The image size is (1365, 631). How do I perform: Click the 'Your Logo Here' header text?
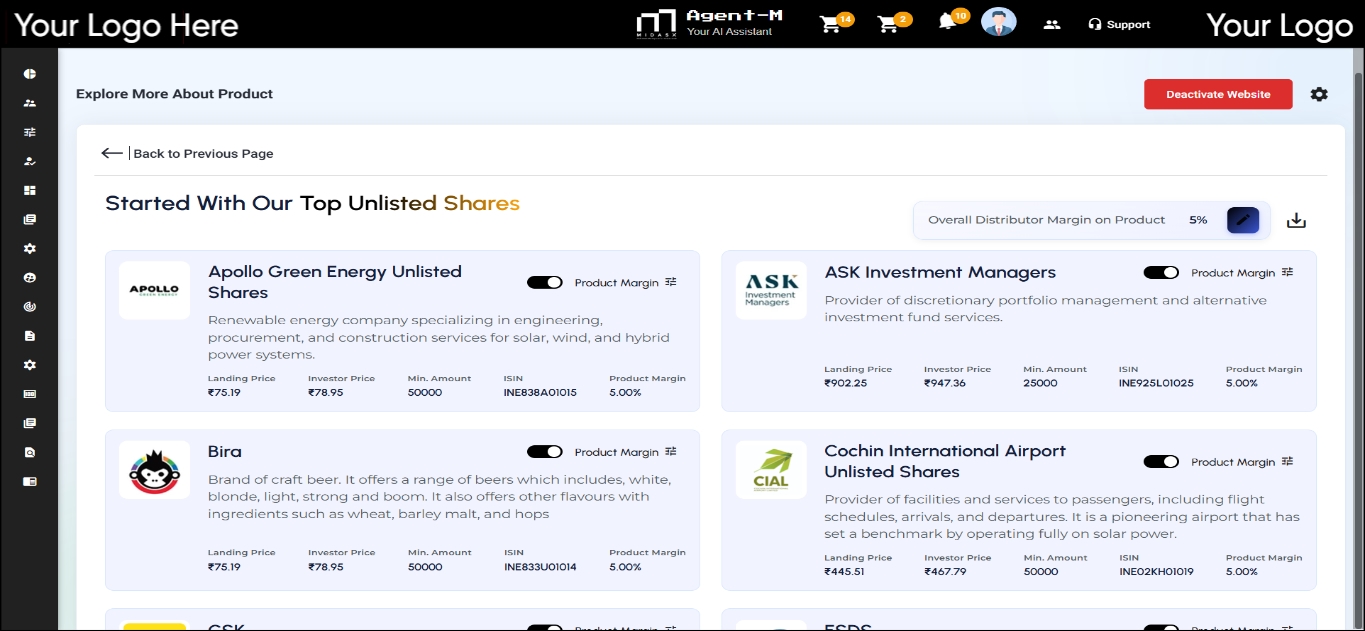point(126,25)
